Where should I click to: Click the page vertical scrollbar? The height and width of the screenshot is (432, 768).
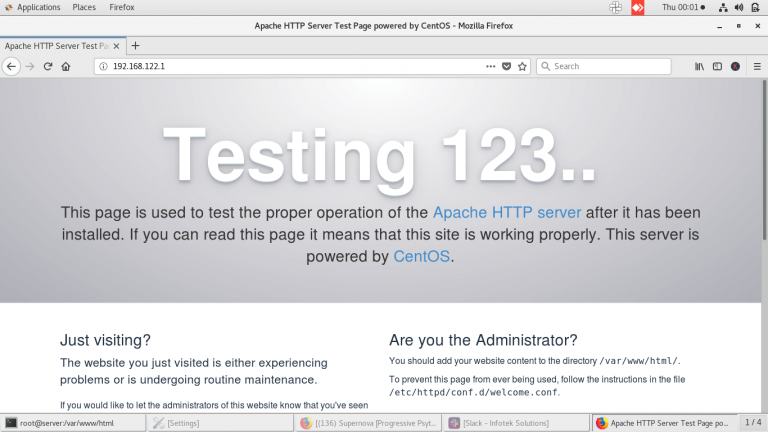[764, 162]
